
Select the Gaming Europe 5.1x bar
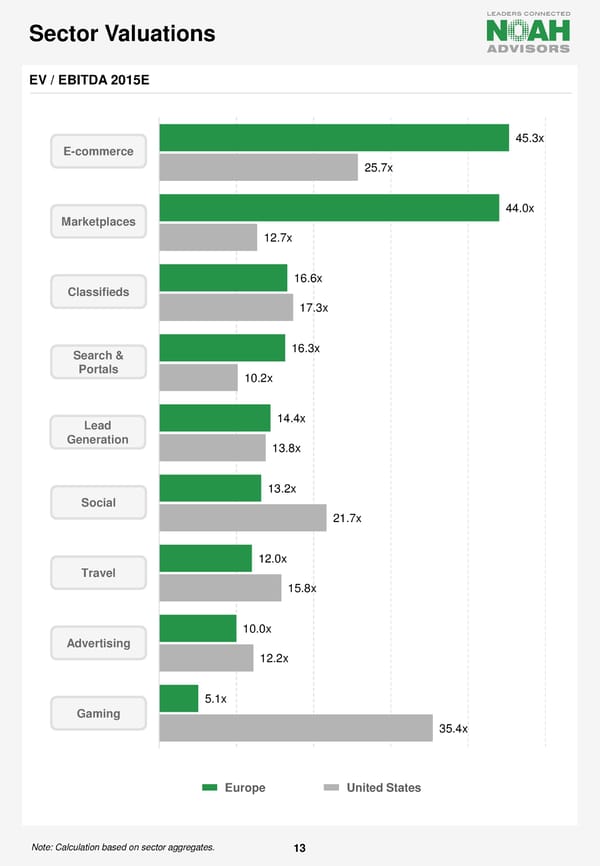[179, 698]
